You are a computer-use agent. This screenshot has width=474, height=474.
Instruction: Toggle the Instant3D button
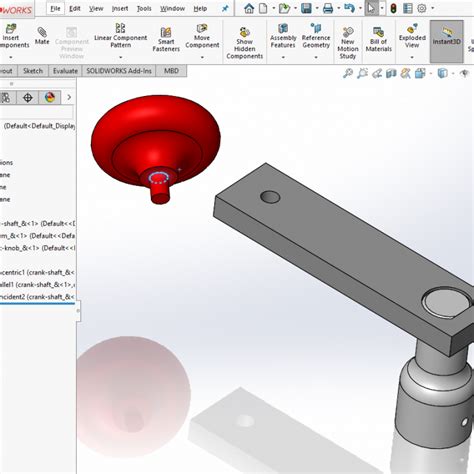(446, 41)
